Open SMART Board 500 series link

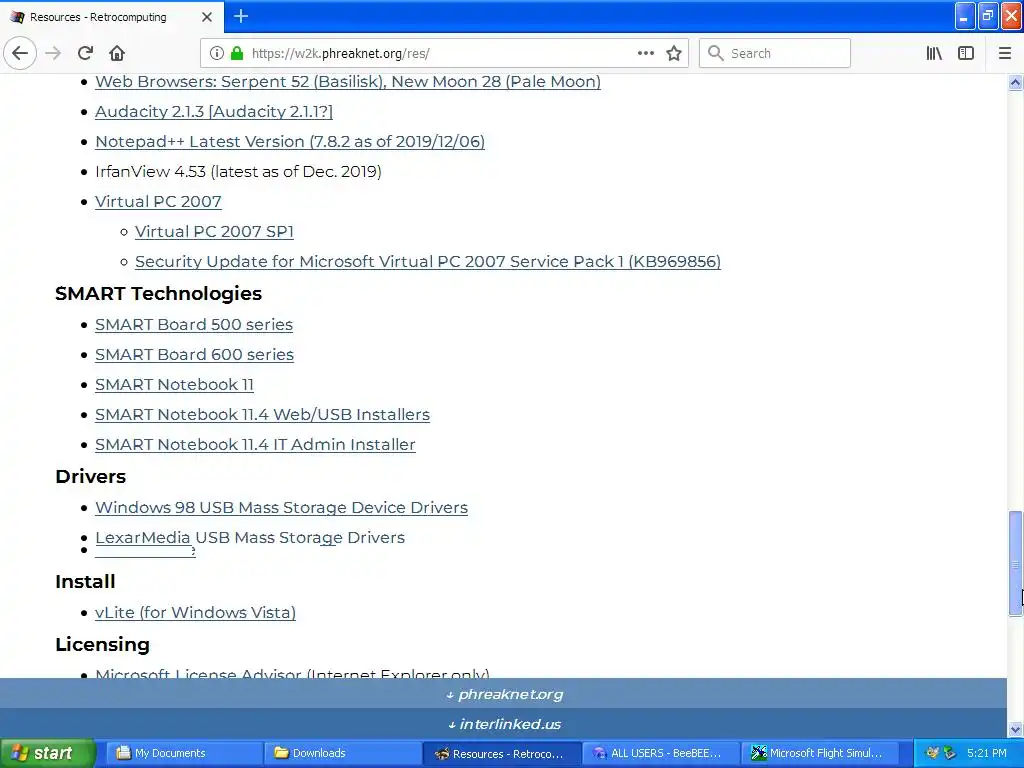(x=194, y=325)
